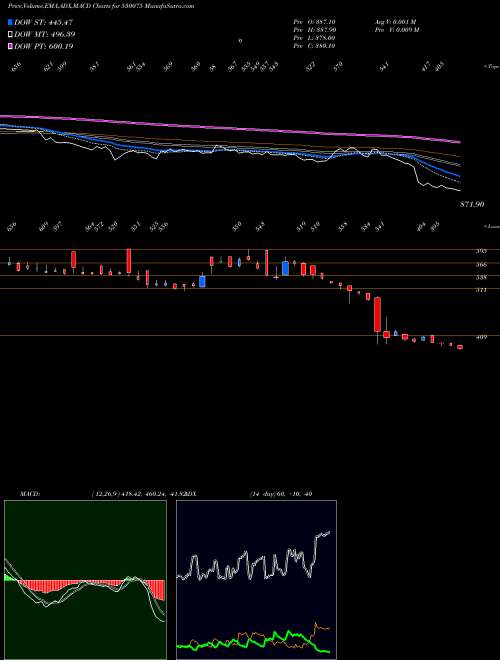Click the ADX '(14 day) 60, 10, 40' readout

click(x=281, y=494)
